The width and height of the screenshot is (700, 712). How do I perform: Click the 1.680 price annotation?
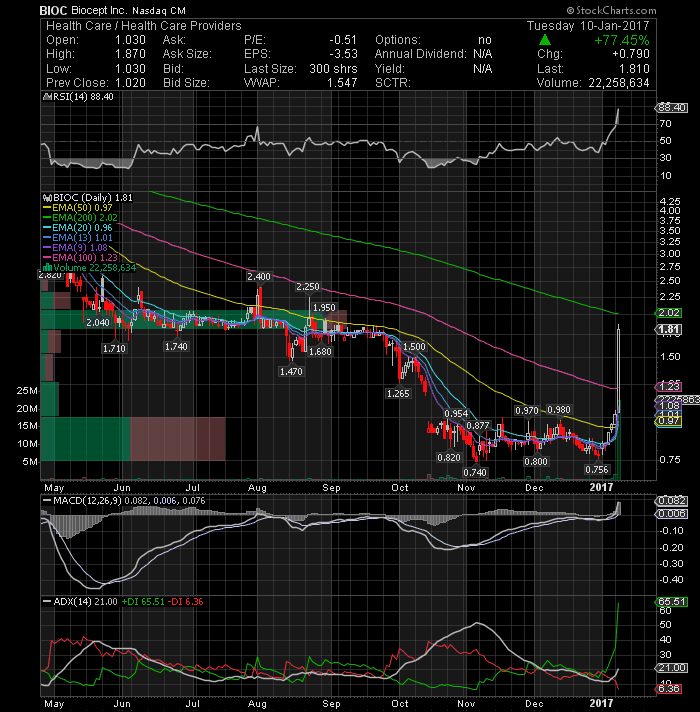(320, 351)
